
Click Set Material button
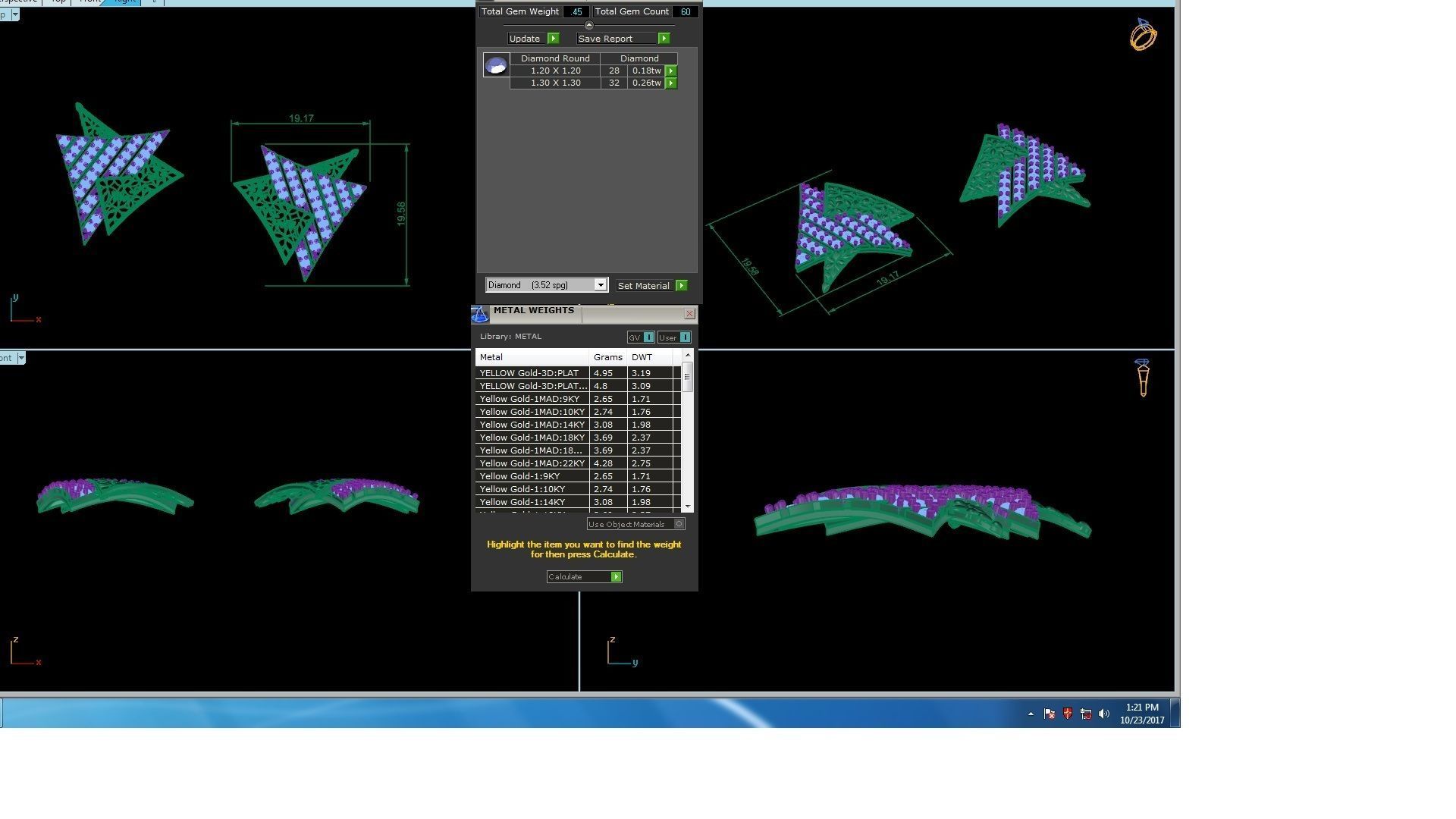coord(651,286)
